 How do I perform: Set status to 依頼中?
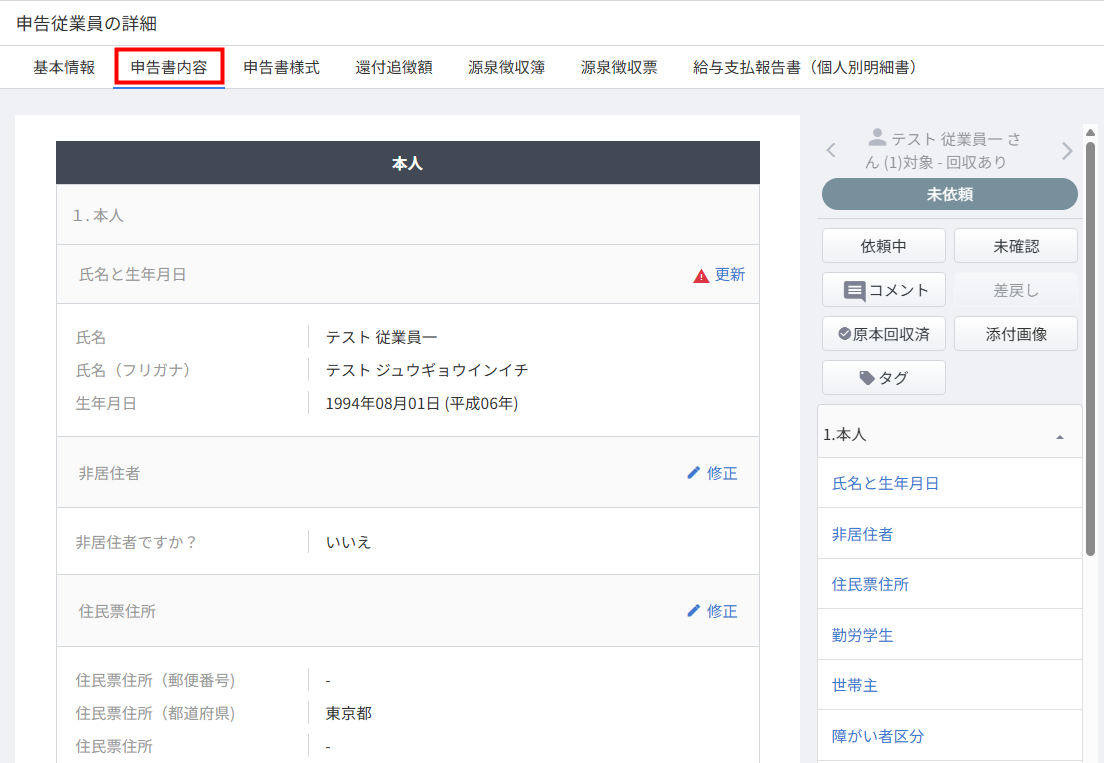(884, 246)
